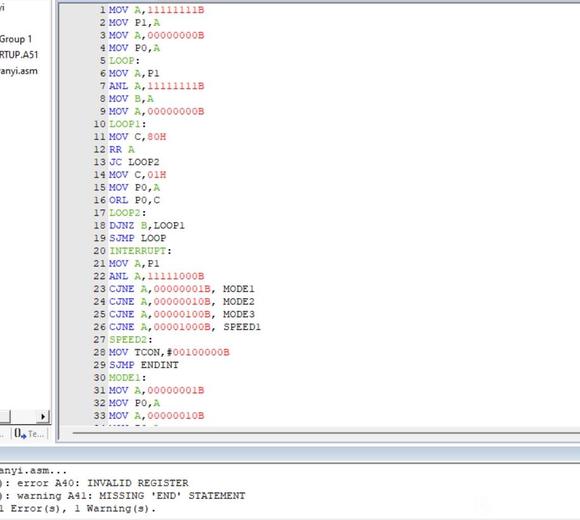Click the CJNE line jumping to MODE2
The width and height of the screenshot is (580, 520).
pyautogui.click(x=182, y=302)
